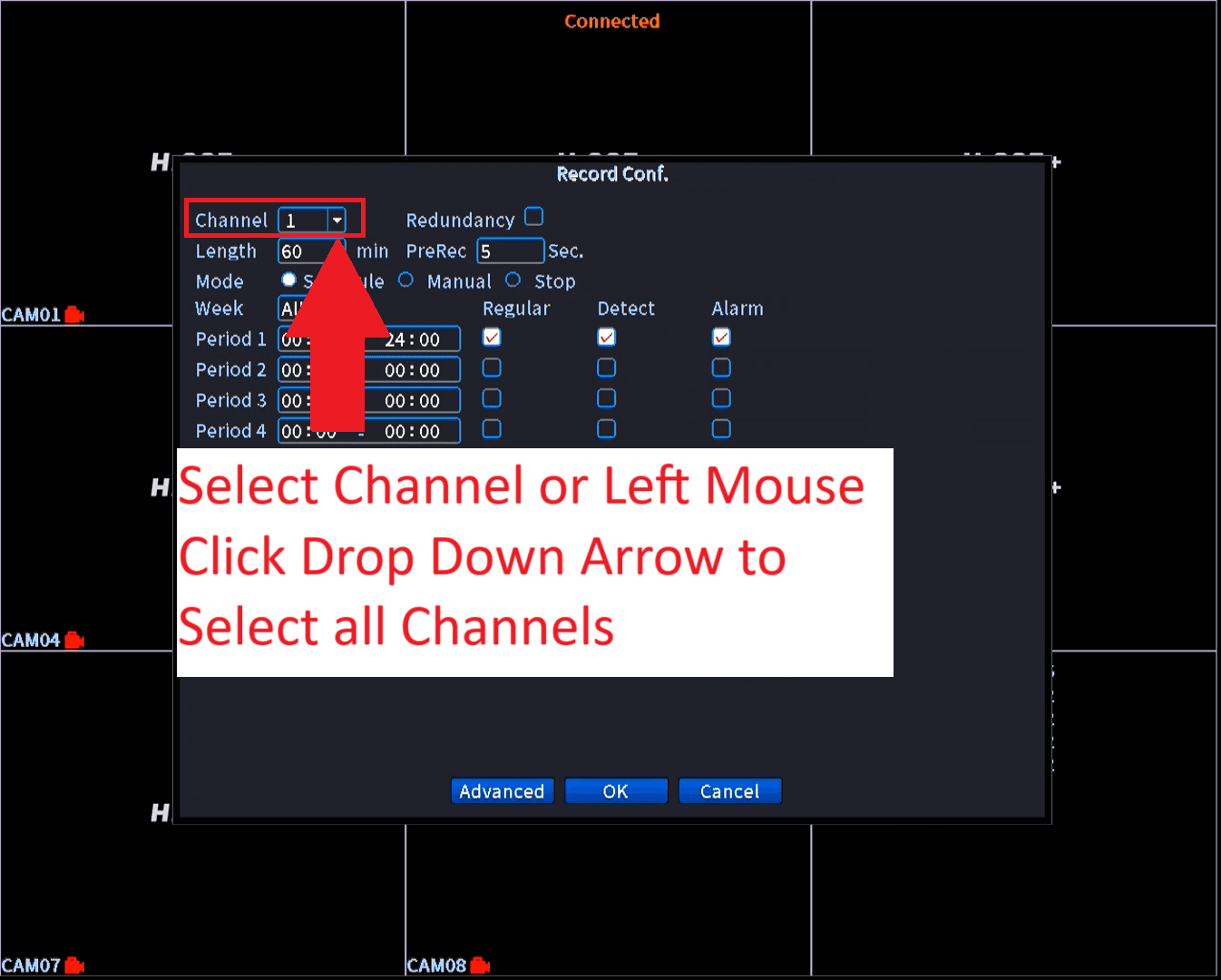Check Period 3 Regular checkbox
Image resolution: width=1221 pixels, height=980 pixels.
[492, 398]
